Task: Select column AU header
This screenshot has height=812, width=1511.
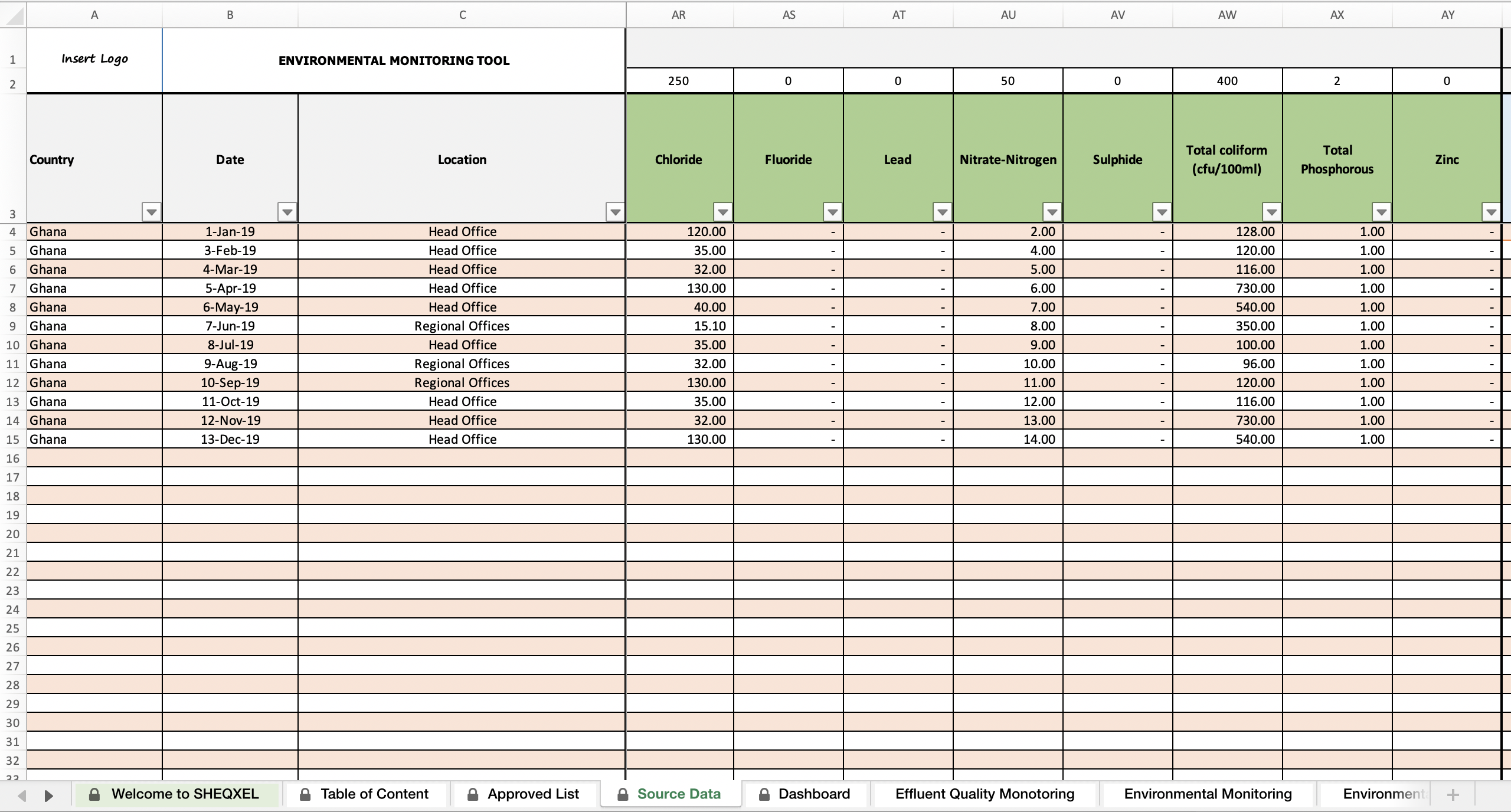Action: pyautogui.click(x=1008, y=15)
